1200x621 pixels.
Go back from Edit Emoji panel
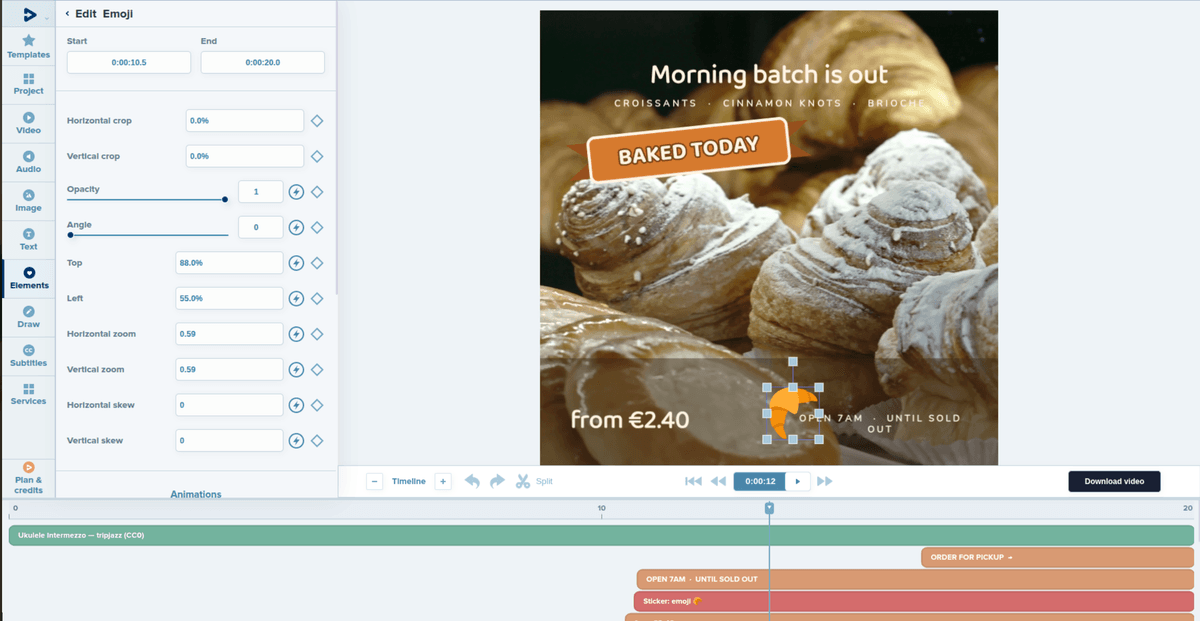click(67, 14)
